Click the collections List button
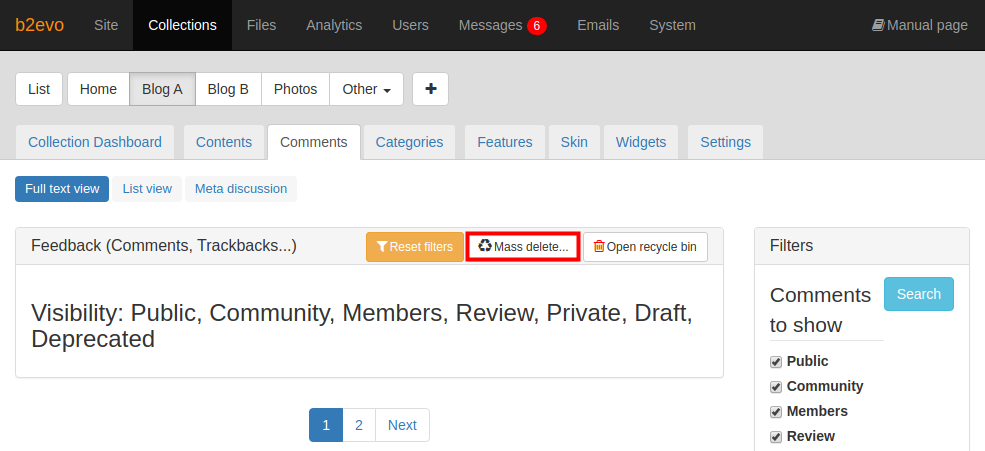The image size is (985, 451). click(39, 89)
